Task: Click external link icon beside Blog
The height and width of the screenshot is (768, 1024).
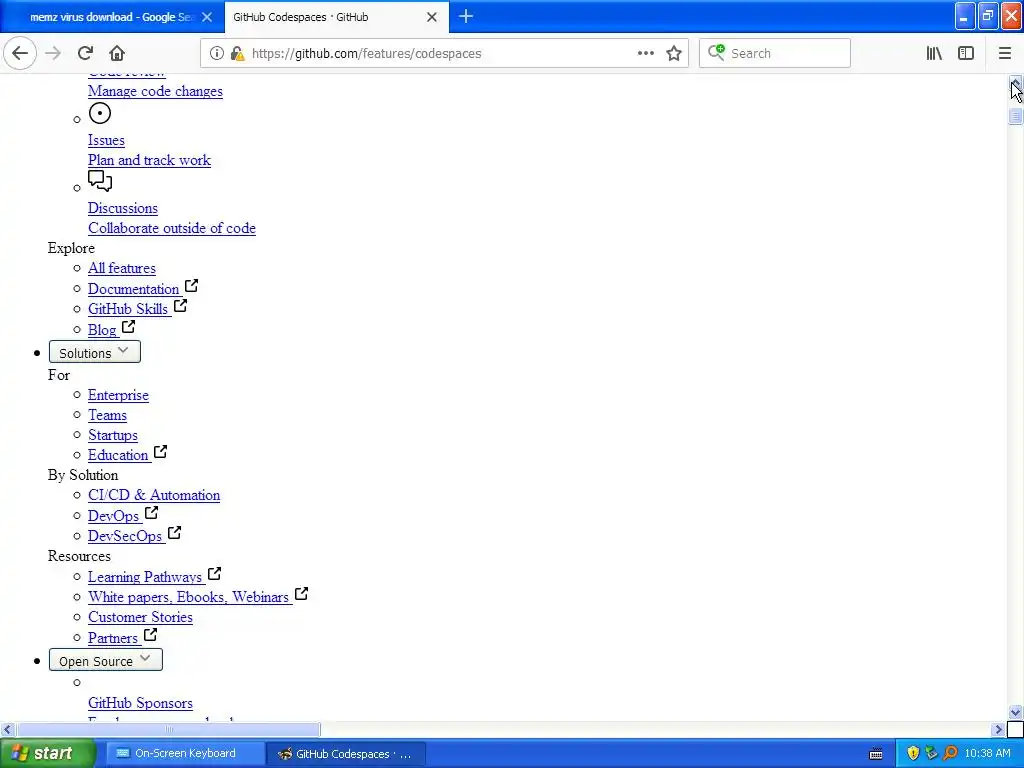Action: pos(129,327)
